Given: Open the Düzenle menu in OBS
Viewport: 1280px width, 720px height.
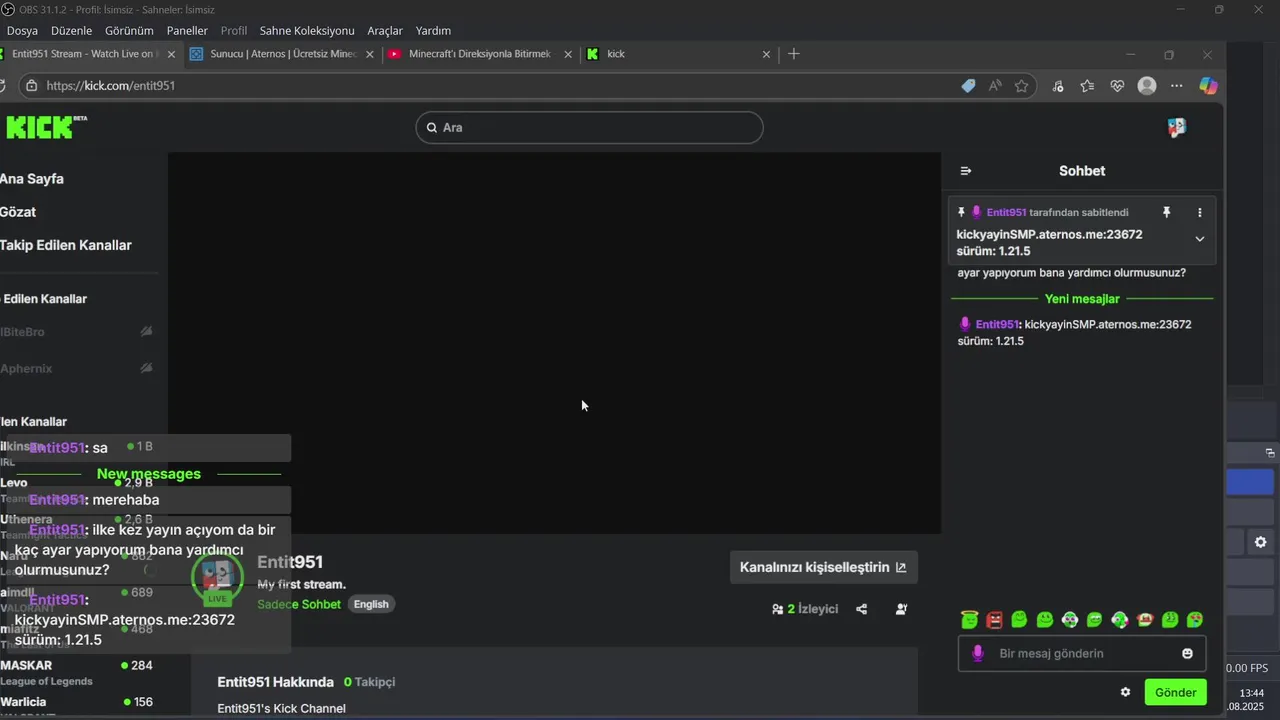Looking at the screenshot, I should [71, 30].
